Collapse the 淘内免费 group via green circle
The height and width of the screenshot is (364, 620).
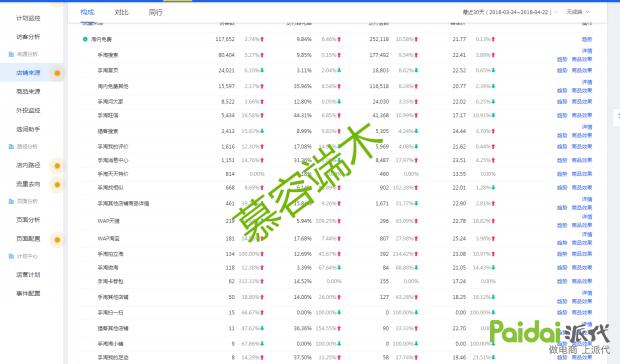pyautogui.click(x=85, y=39)
